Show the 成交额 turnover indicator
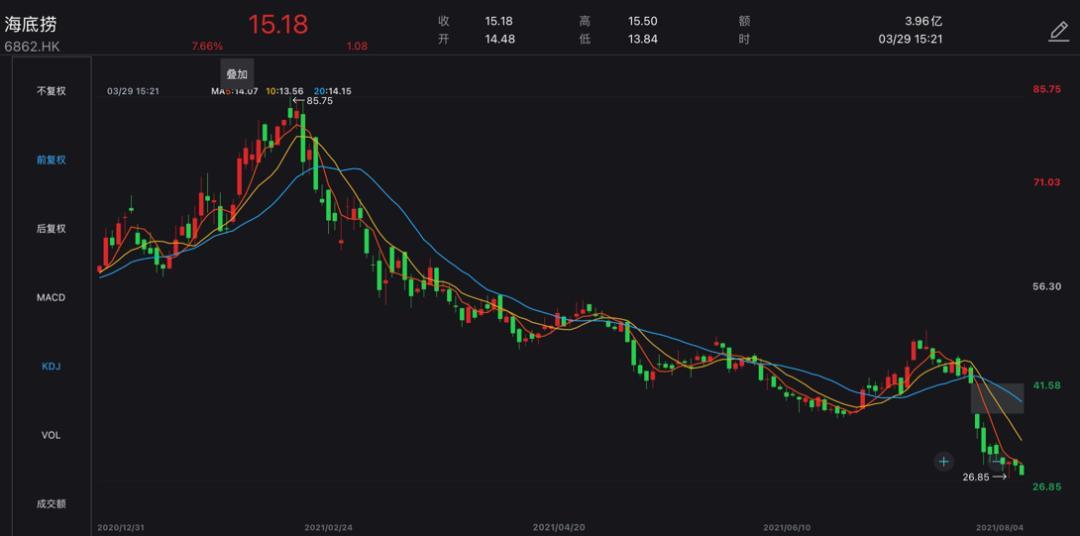 51,504
